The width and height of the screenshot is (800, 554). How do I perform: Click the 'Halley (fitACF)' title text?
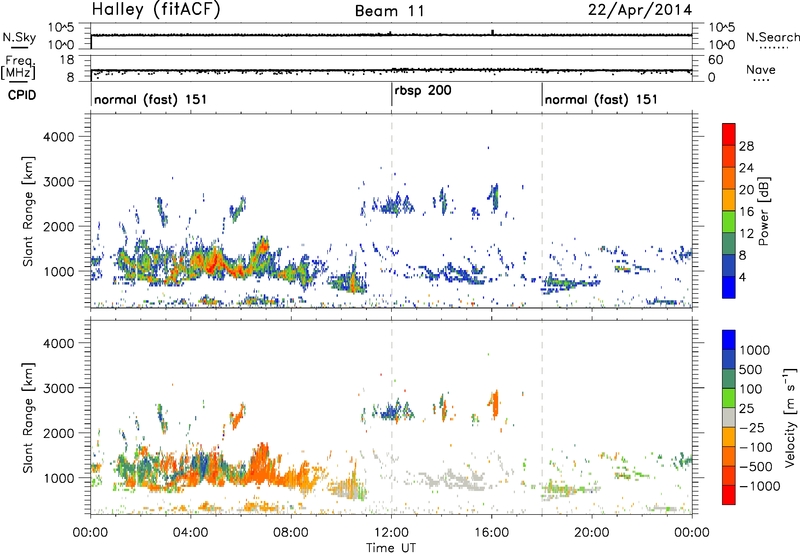click(156, 10)
